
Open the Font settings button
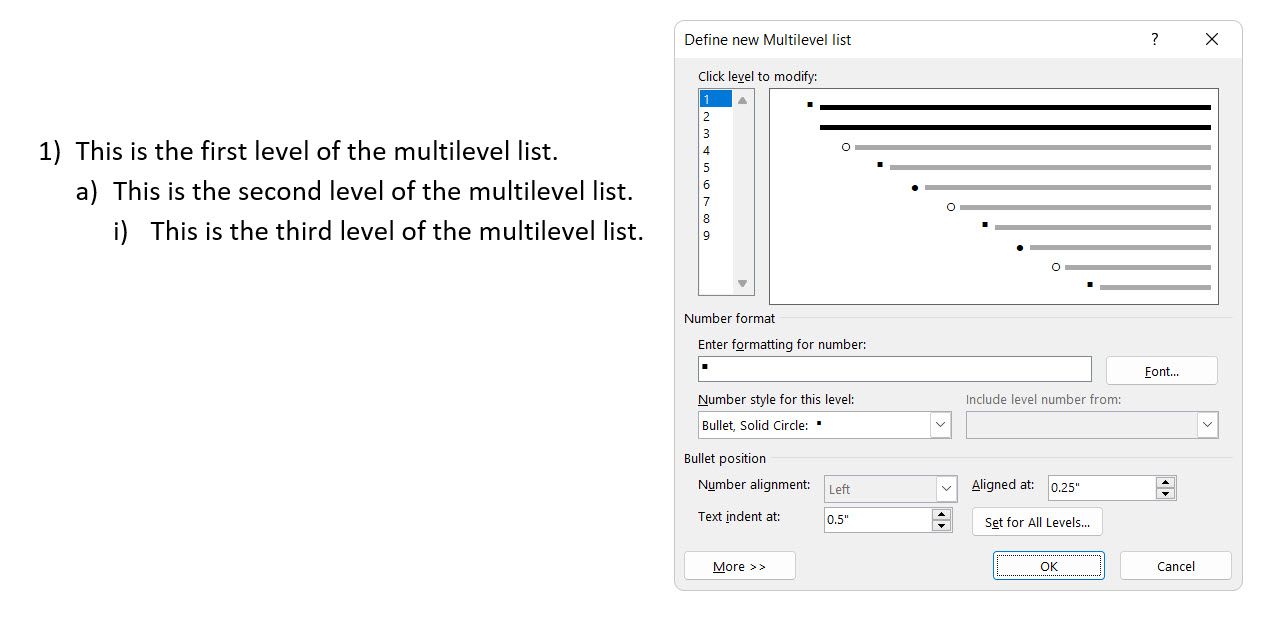1161,371
